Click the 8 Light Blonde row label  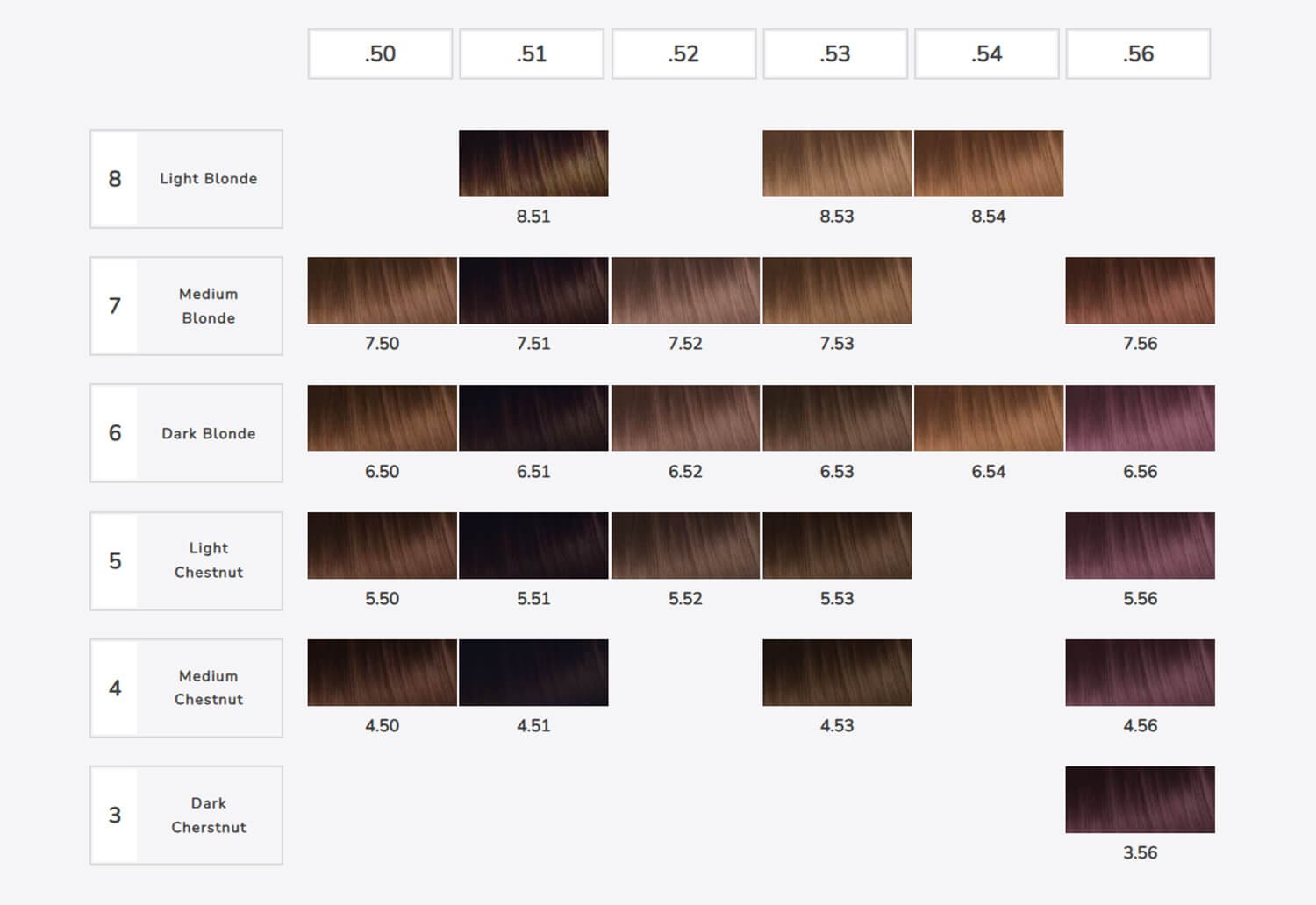[186, 179]
